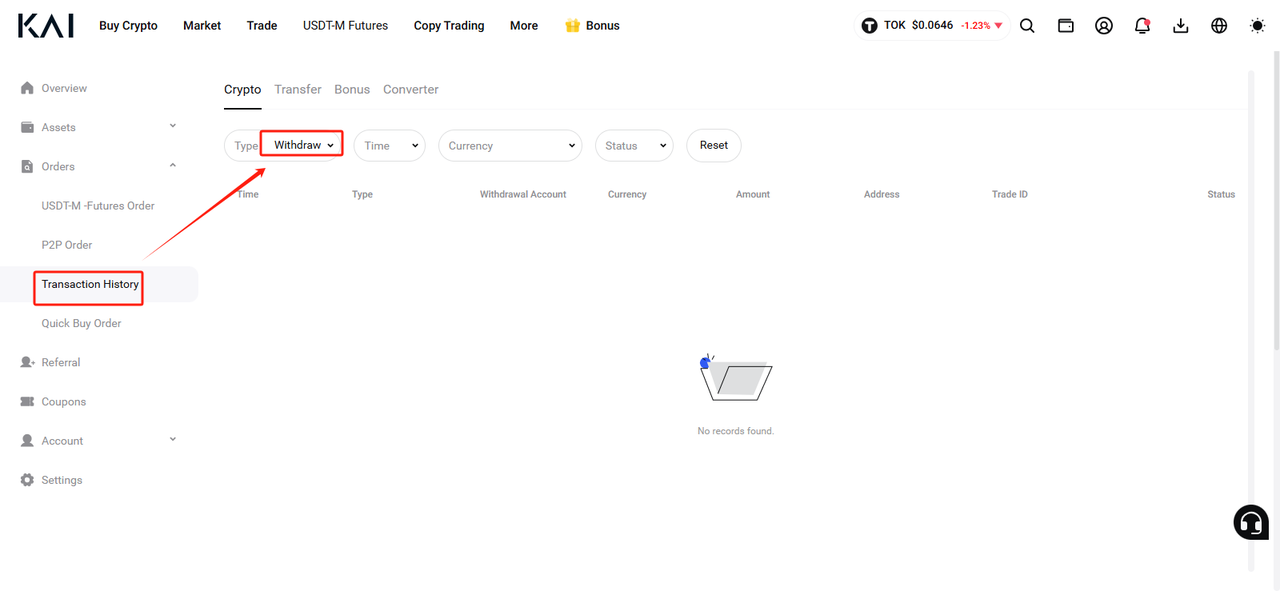Click the Address column header
1280x591 pixels.
(x=882, y=194)
